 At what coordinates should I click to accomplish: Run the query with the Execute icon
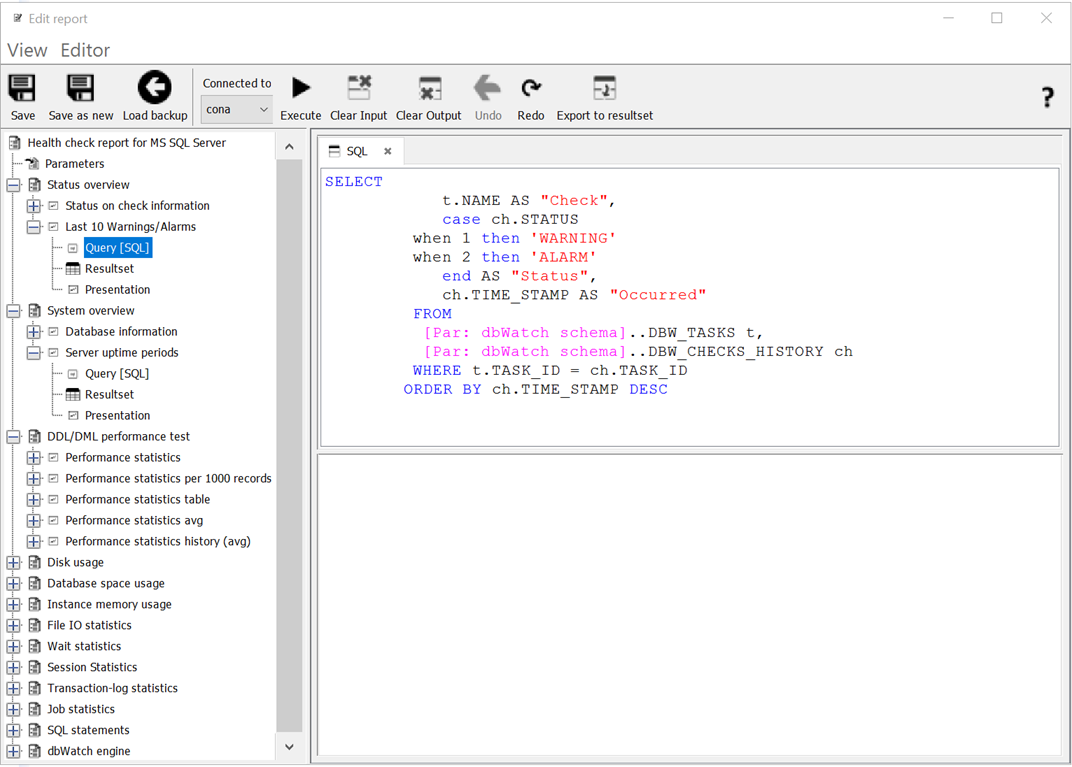(300, 89)
